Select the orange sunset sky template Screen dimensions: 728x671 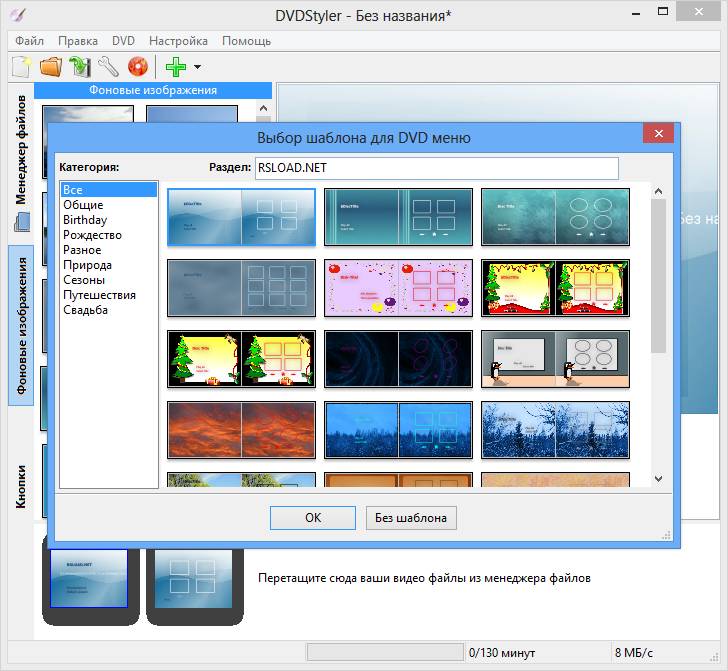tap(241, 430)
